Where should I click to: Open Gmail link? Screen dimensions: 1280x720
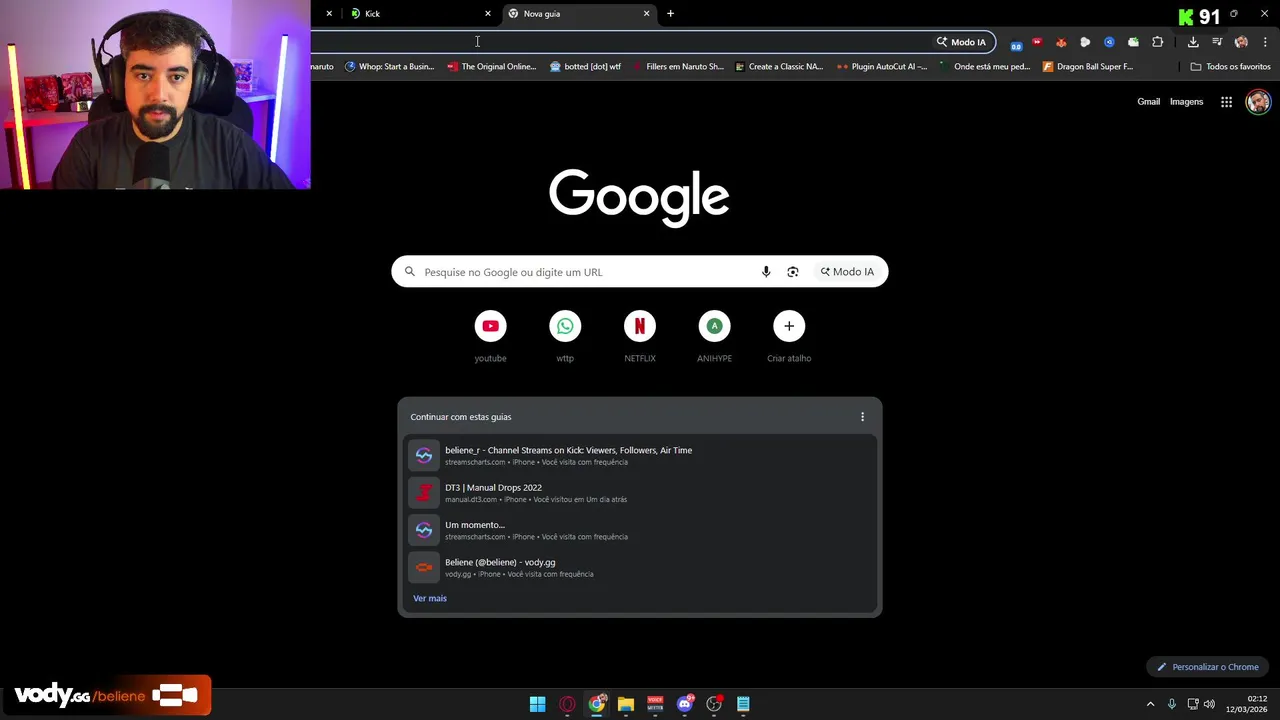point(1148,102)
